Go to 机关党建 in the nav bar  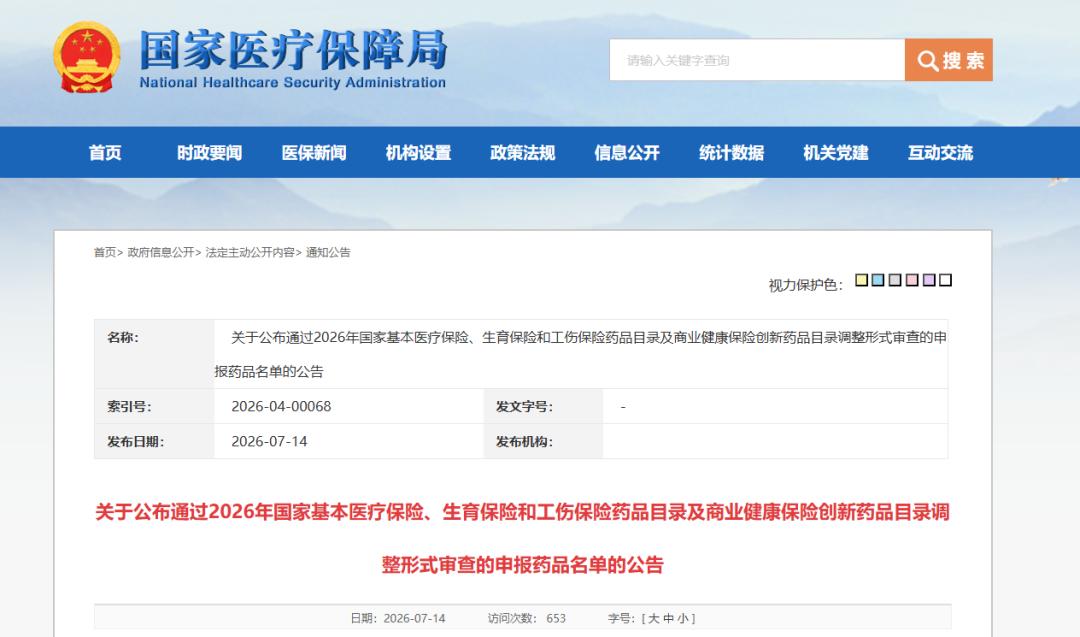(835, 153)
